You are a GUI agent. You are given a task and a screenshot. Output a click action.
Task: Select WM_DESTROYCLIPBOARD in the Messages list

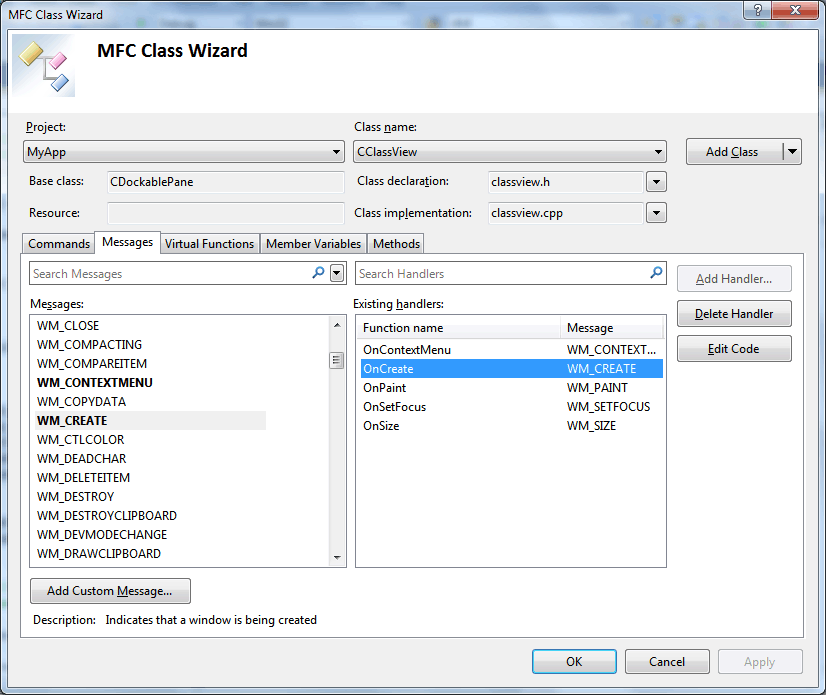[107, 515]
